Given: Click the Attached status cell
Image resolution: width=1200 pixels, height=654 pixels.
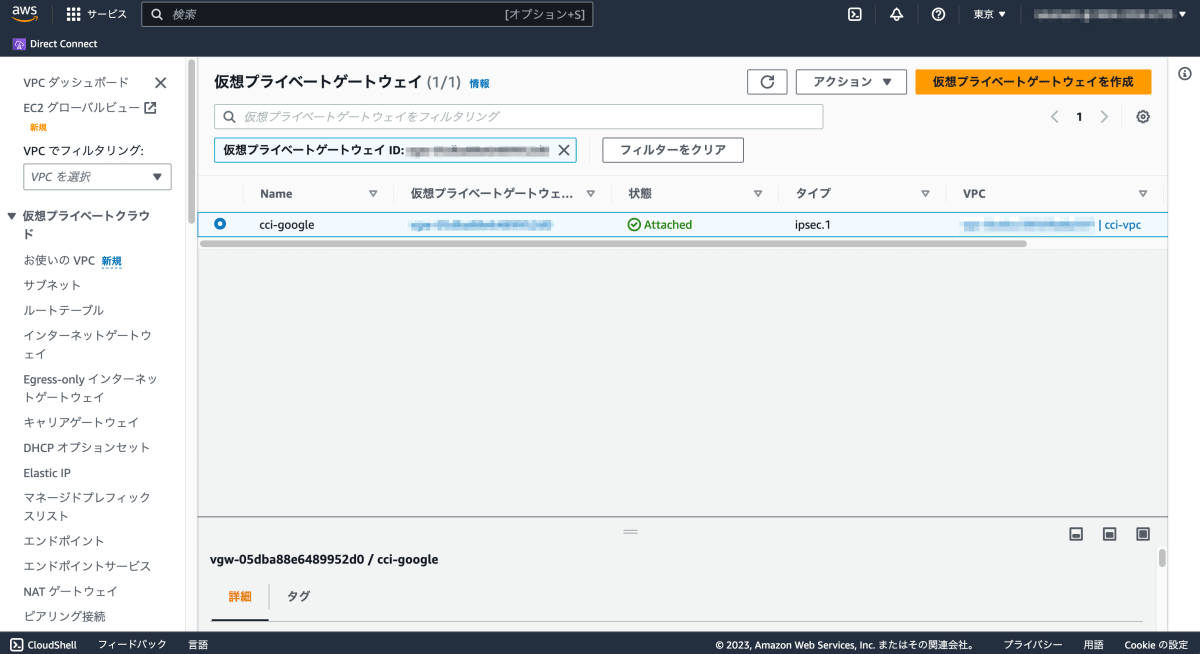Looking at the screenshot, I should 660,225.
